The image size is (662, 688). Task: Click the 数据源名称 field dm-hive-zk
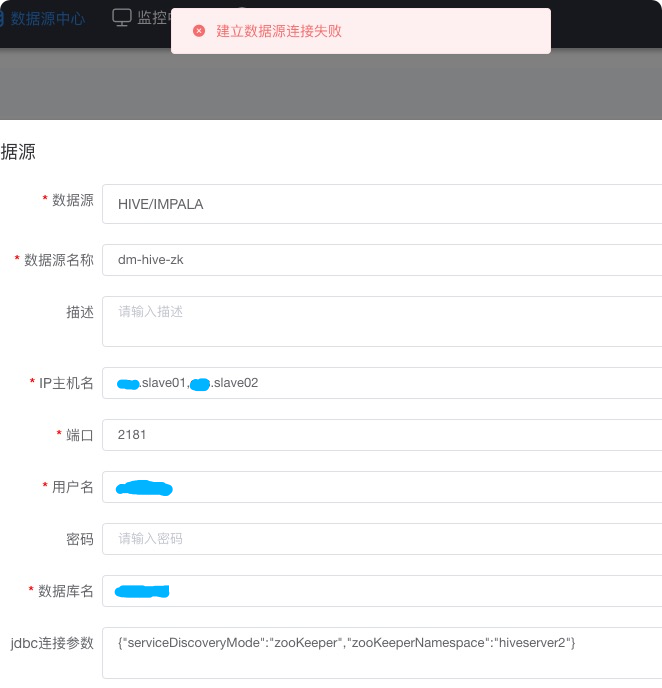point(382,260)
